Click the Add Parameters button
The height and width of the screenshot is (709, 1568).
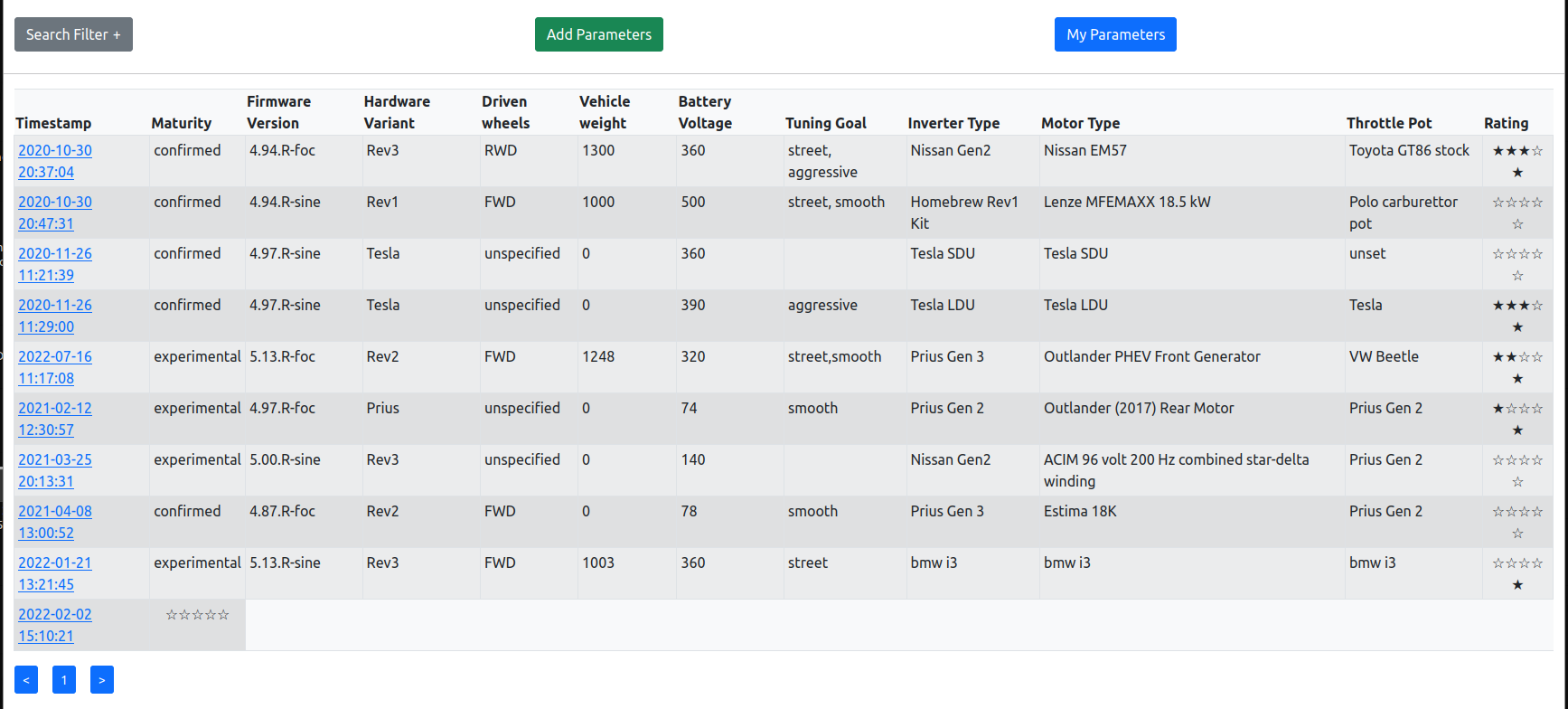tap(599, 34)
